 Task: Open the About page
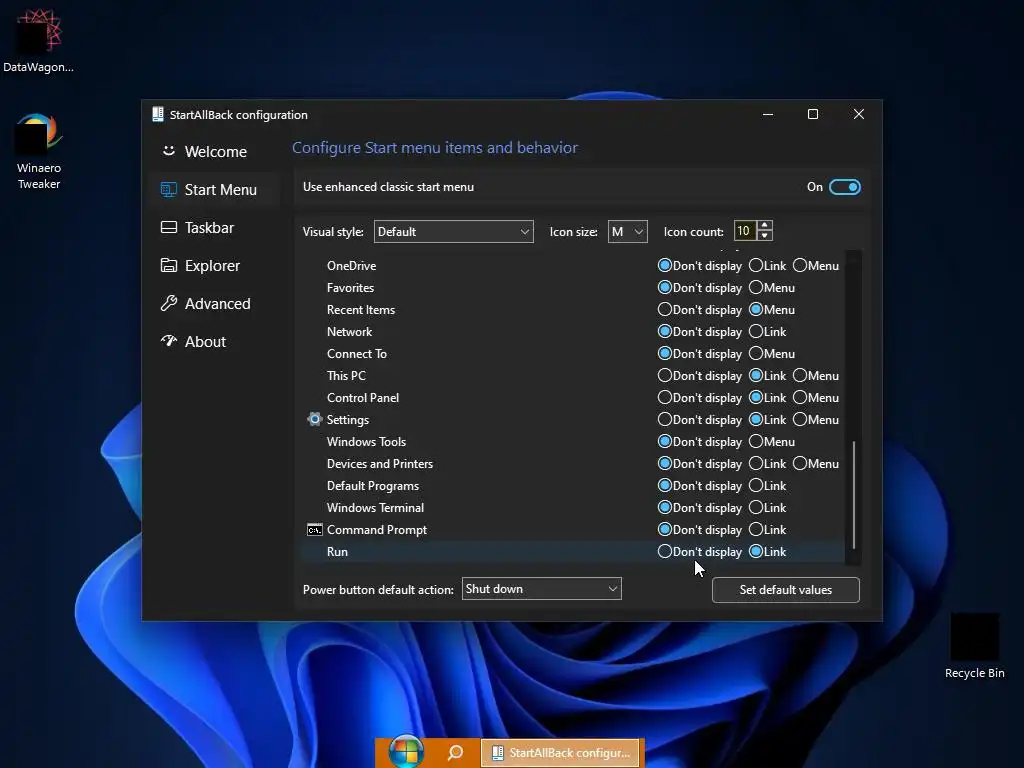click(x=216, y=342)
